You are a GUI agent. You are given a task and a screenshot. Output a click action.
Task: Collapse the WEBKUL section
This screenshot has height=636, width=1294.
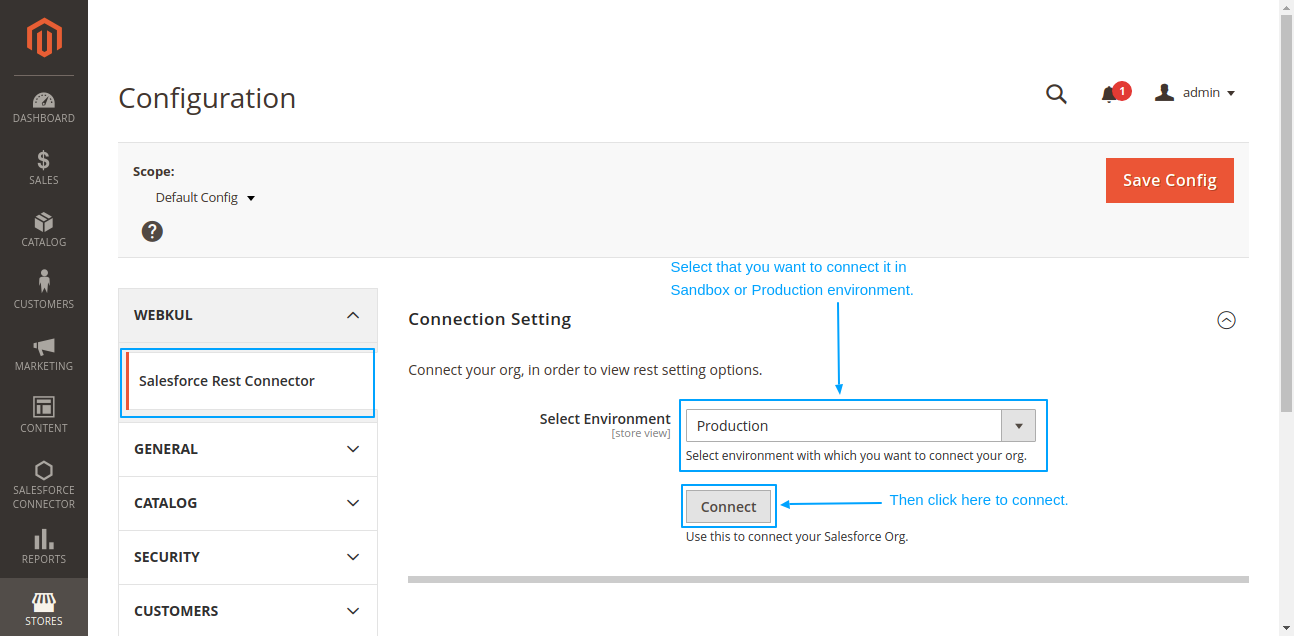pos(248,315)
